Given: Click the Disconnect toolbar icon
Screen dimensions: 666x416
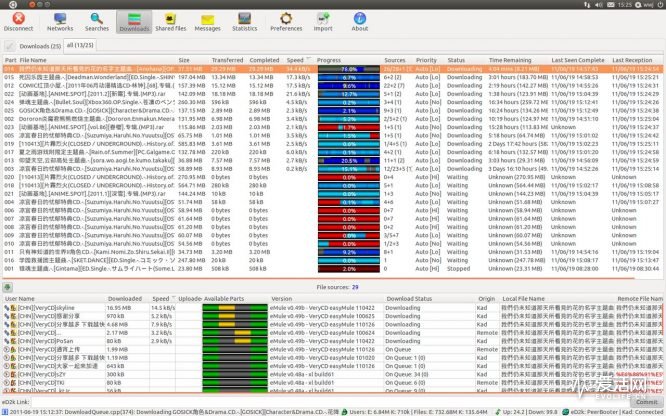Looking at the screenshot, I should click(18, 22).
